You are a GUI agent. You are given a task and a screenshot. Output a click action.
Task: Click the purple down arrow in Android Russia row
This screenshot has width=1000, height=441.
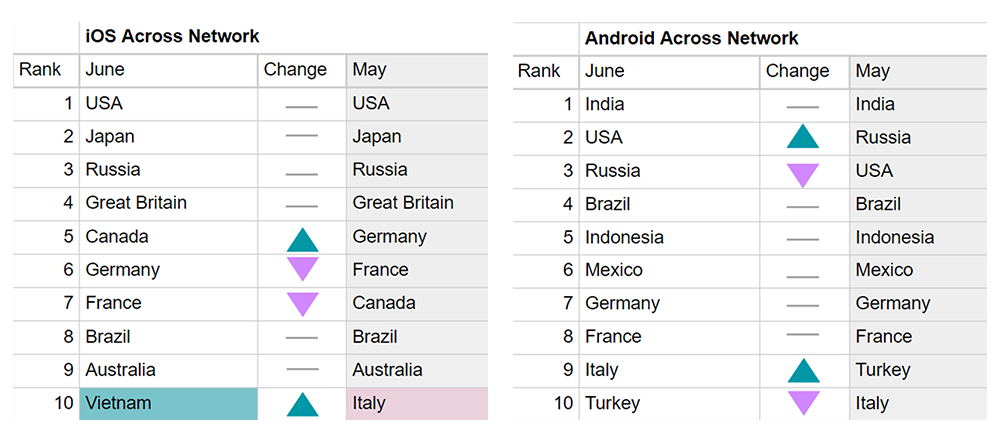pos(803,172)
